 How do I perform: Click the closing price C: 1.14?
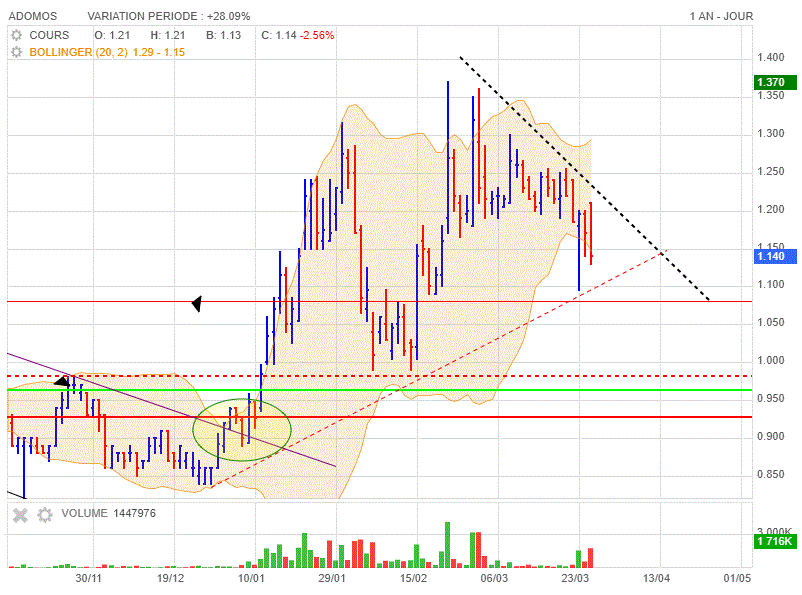pos(279,35)
